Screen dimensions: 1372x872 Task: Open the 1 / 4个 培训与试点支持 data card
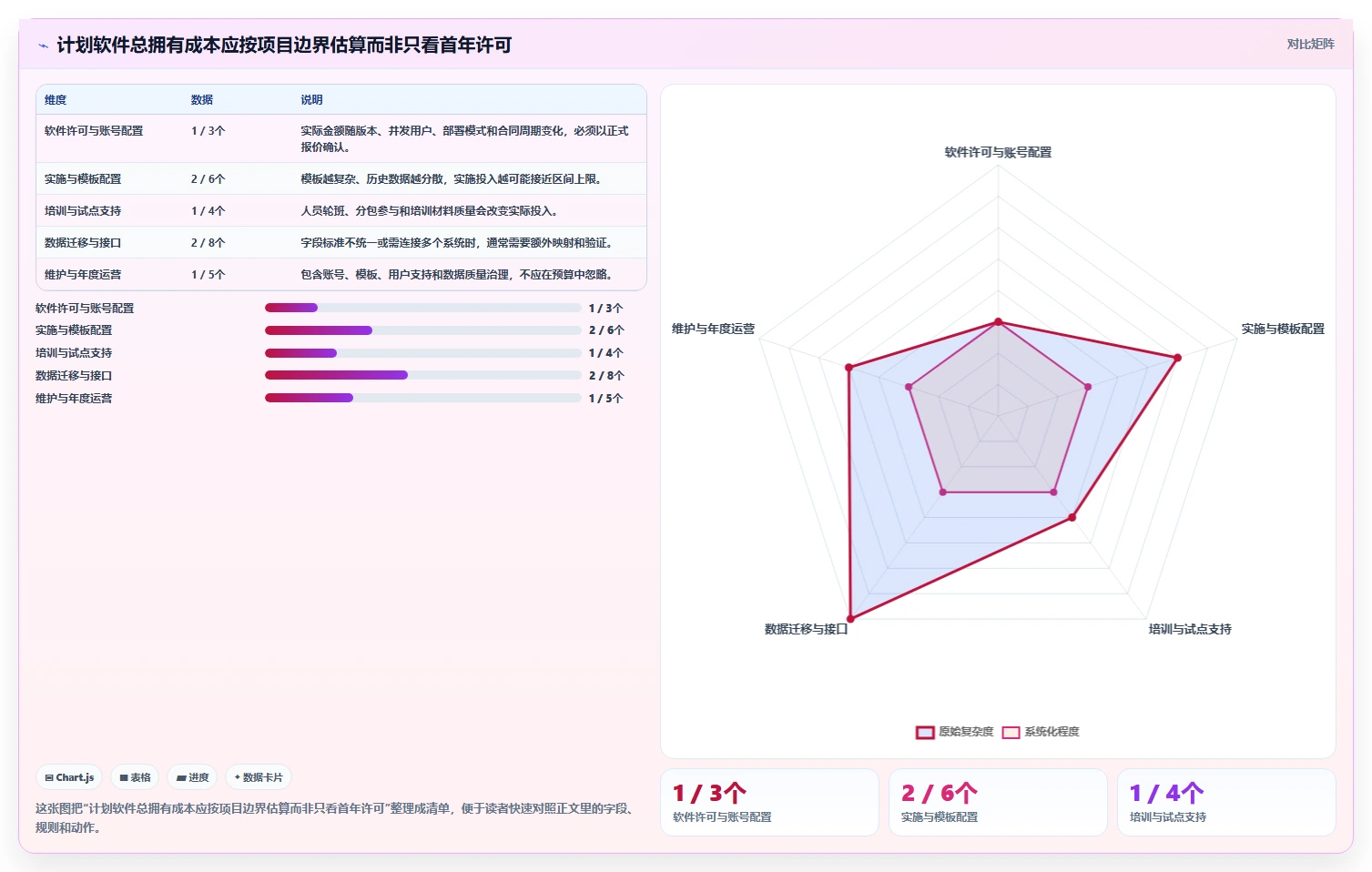point(1226,803)
